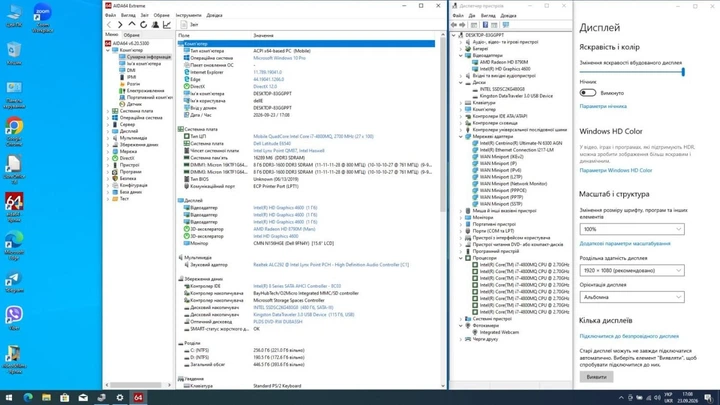720x405 pixels.
Task: Select the DMI item in AIDA64 tree
Action: pyautogui.click(x=131, y=70)
